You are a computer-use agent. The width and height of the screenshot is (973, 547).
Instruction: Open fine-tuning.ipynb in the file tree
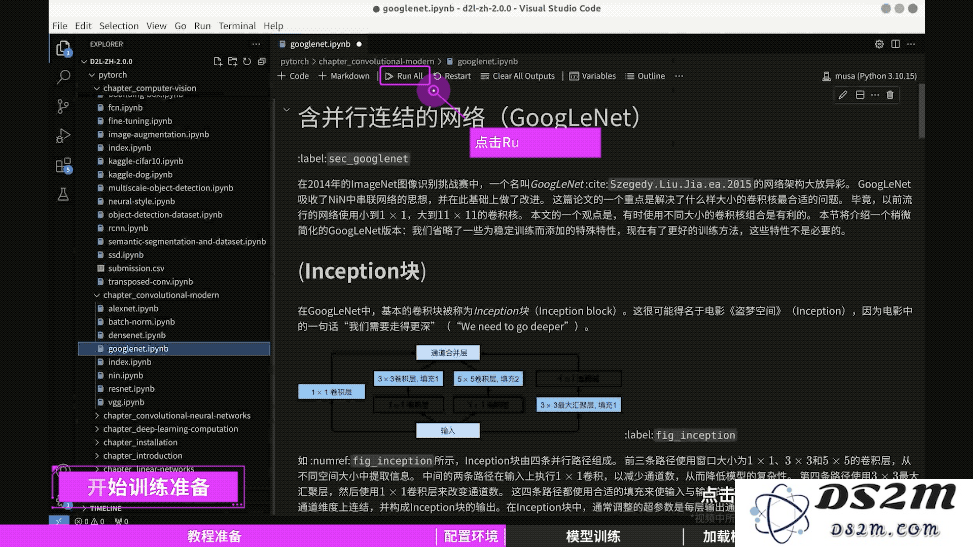point(140,121)
